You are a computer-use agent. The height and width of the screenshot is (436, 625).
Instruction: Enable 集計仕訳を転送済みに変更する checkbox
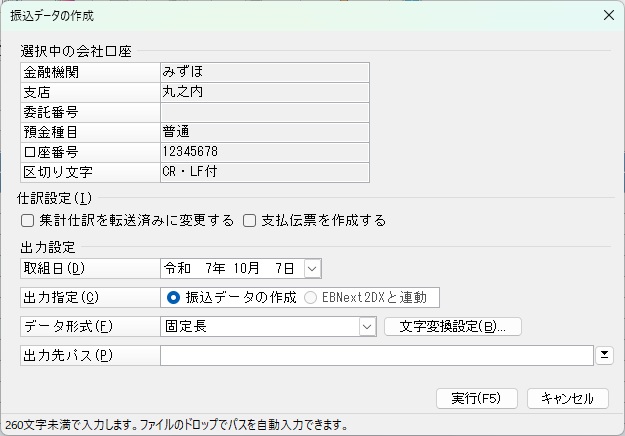pyautogui.click(x=27, y=220)
